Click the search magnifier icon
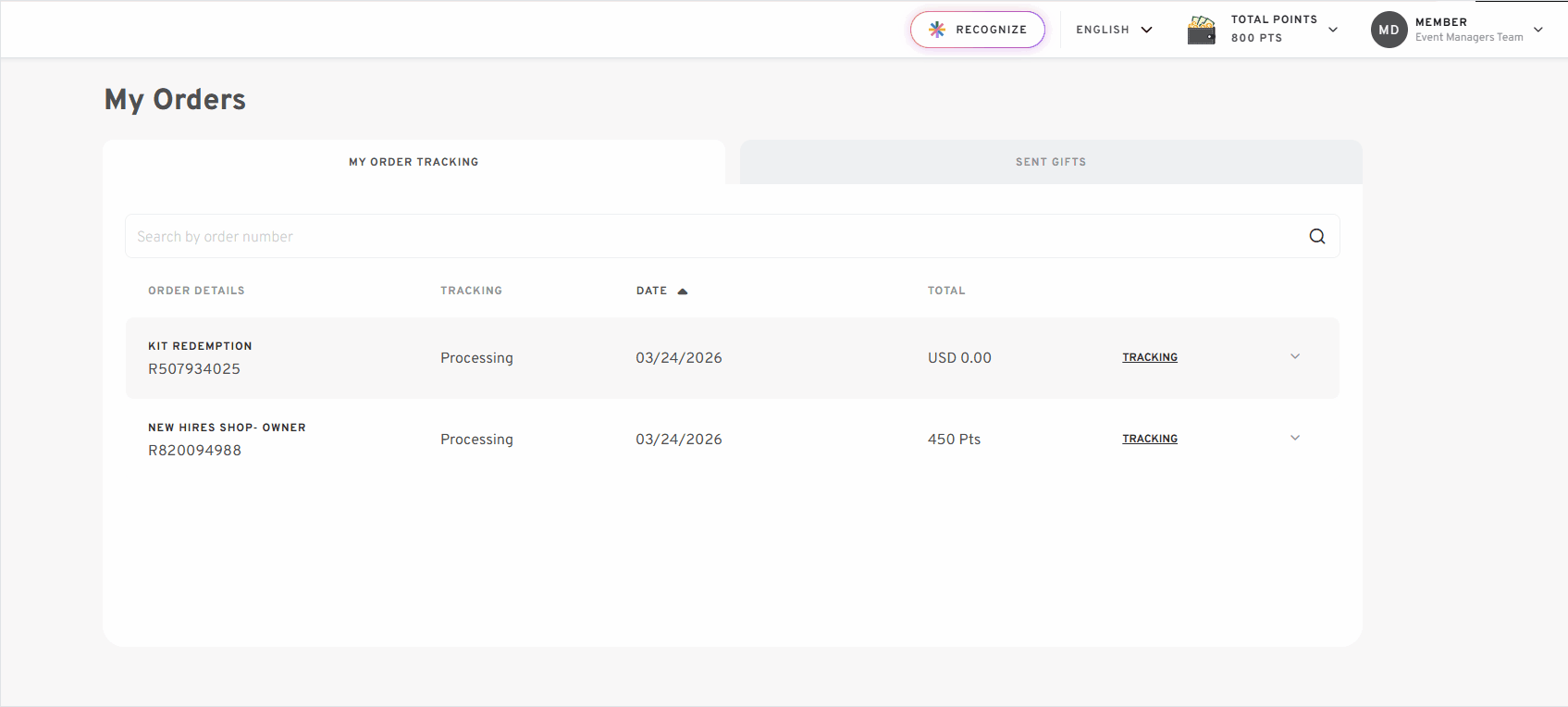1568x707 pixels. (1317, 236)
